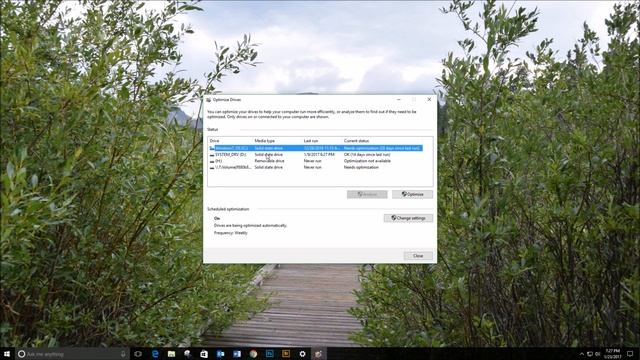Open the Windows Store taskbar icon
Image resolution: width=640 pixels, height=360 pixels.
tap(204, 354)
